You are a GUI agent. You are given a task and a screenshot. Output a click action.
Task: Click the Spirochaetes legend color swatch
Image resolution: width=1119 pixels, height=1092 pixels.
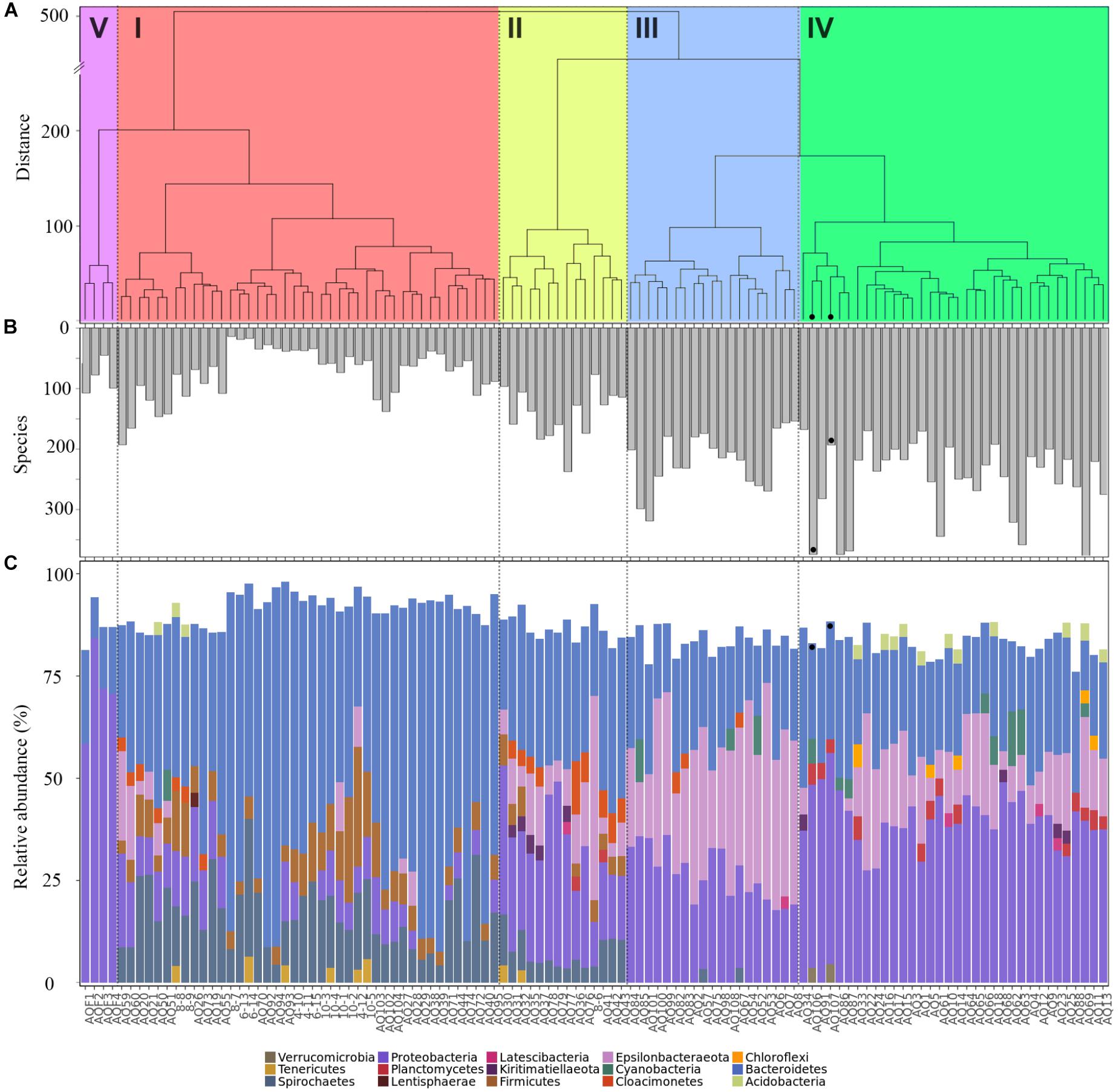coord(270,1082)
